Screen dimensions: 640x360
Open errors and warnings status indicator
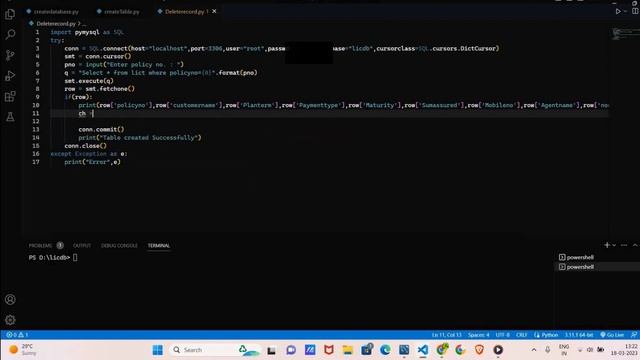tap(17, 335)
